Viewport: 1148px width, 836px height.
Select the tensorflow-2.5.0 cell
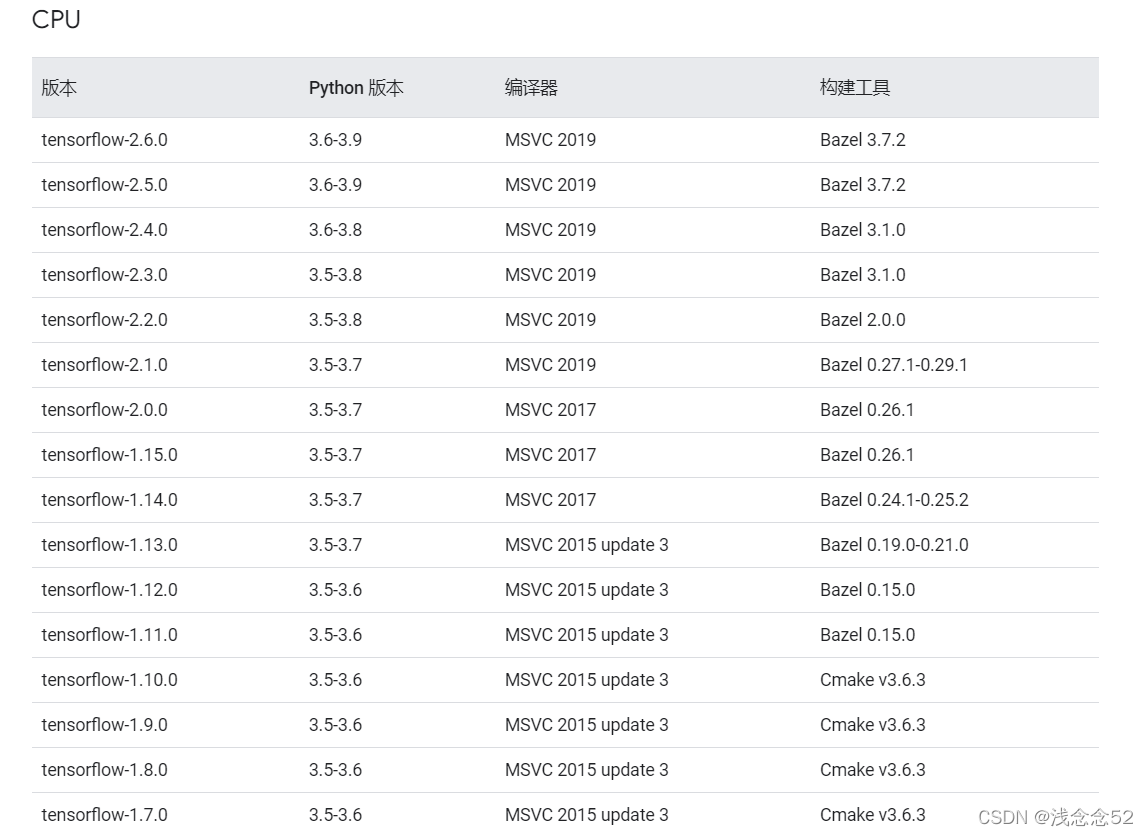(x=105, y=184)
